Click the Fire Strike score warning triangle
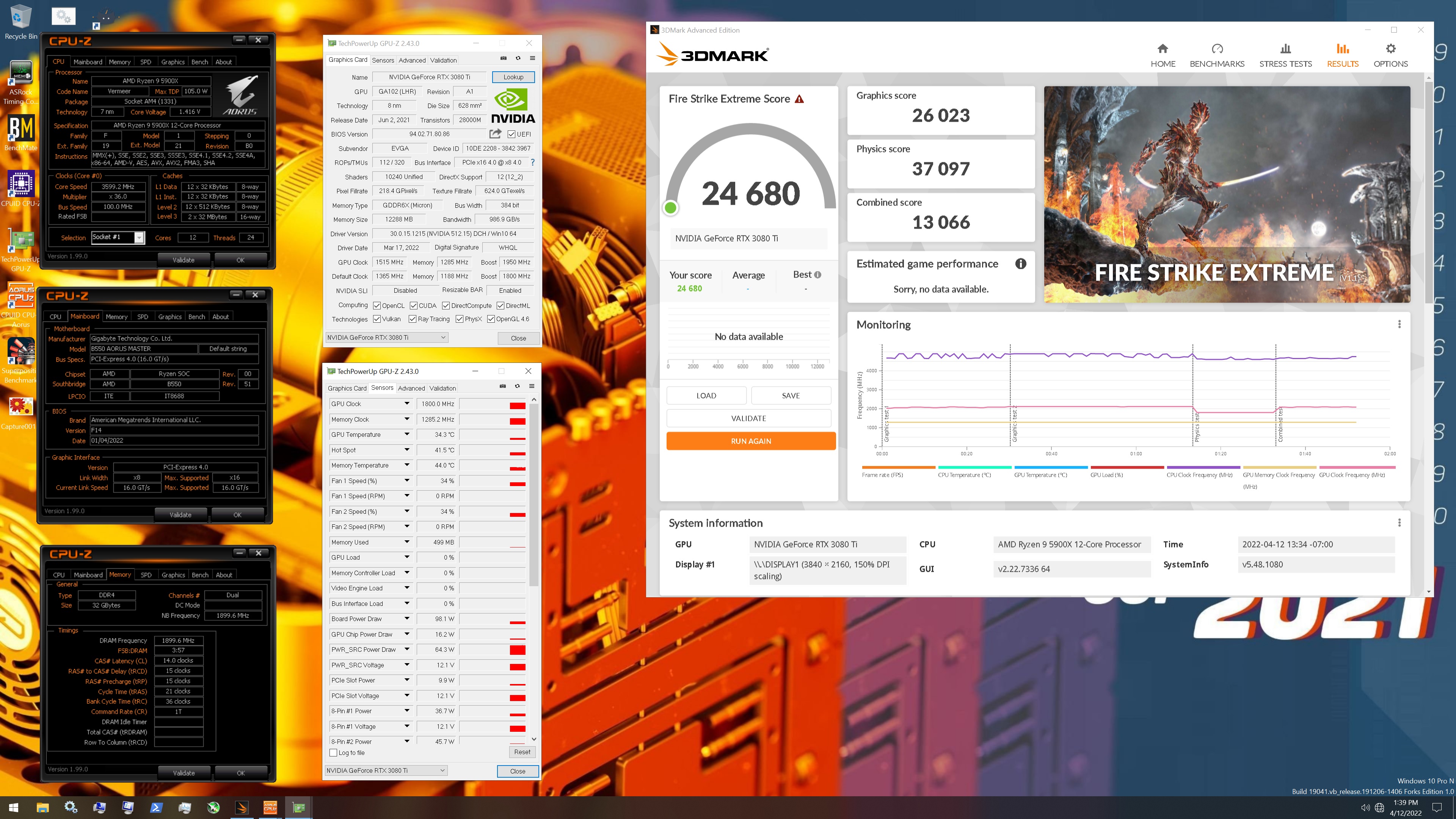 pos(799,99)
